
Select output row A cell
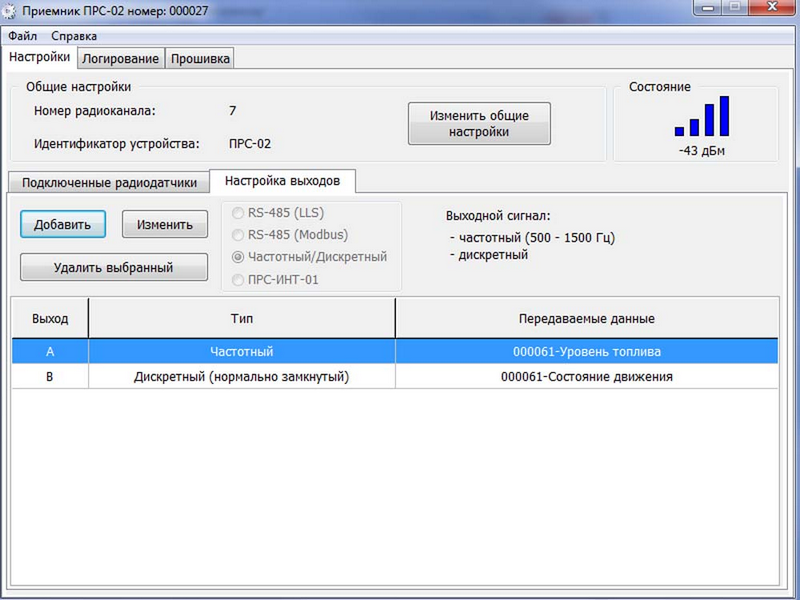click(50, 352)
